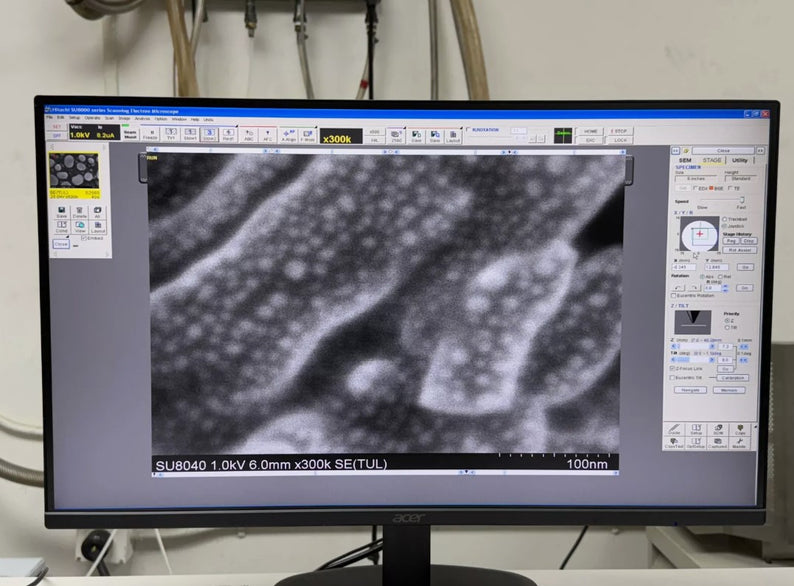Select Slow1 scan speed

point(190,134)
